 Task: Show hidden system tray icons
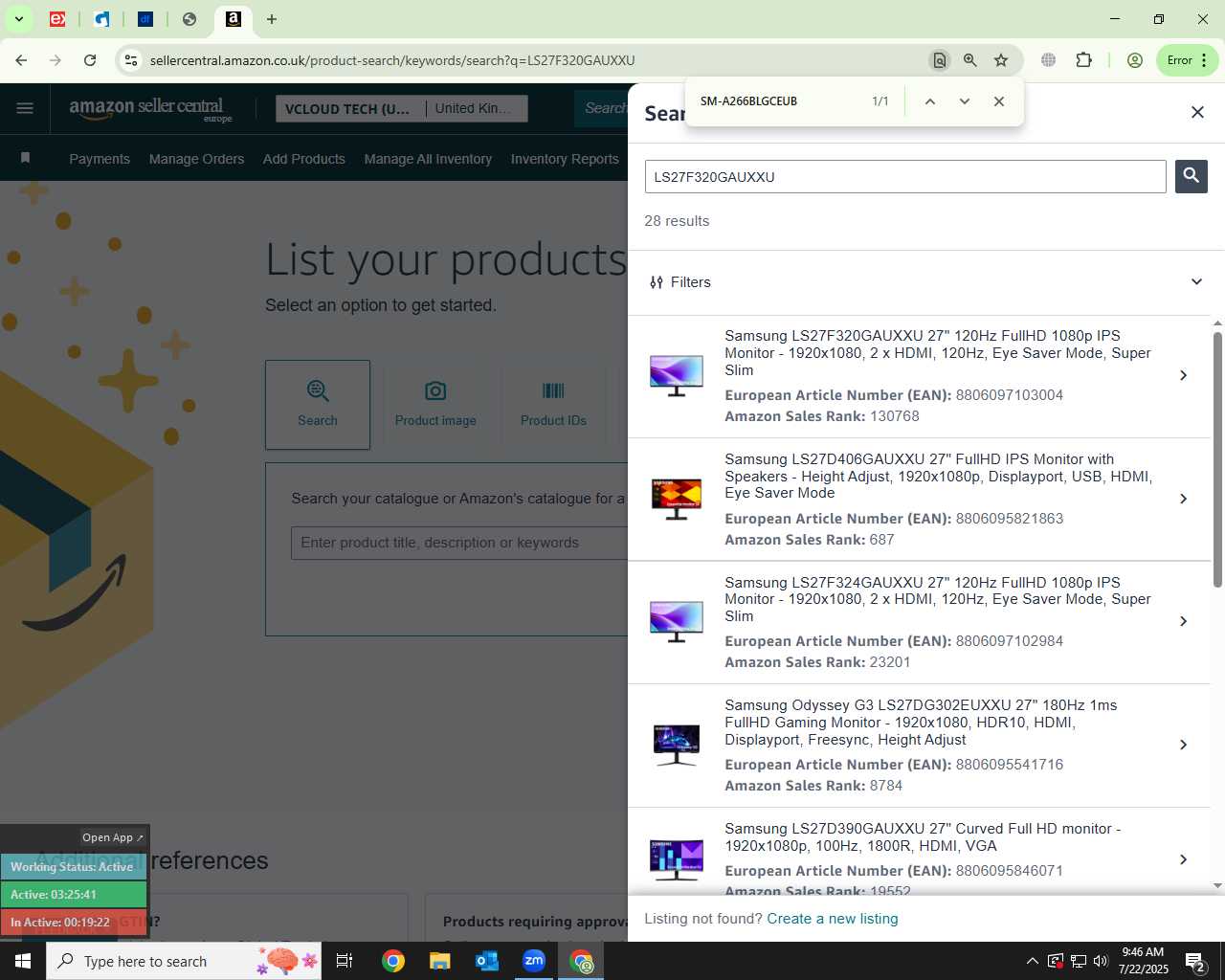pyautogui.click(x=1032, y=961)
